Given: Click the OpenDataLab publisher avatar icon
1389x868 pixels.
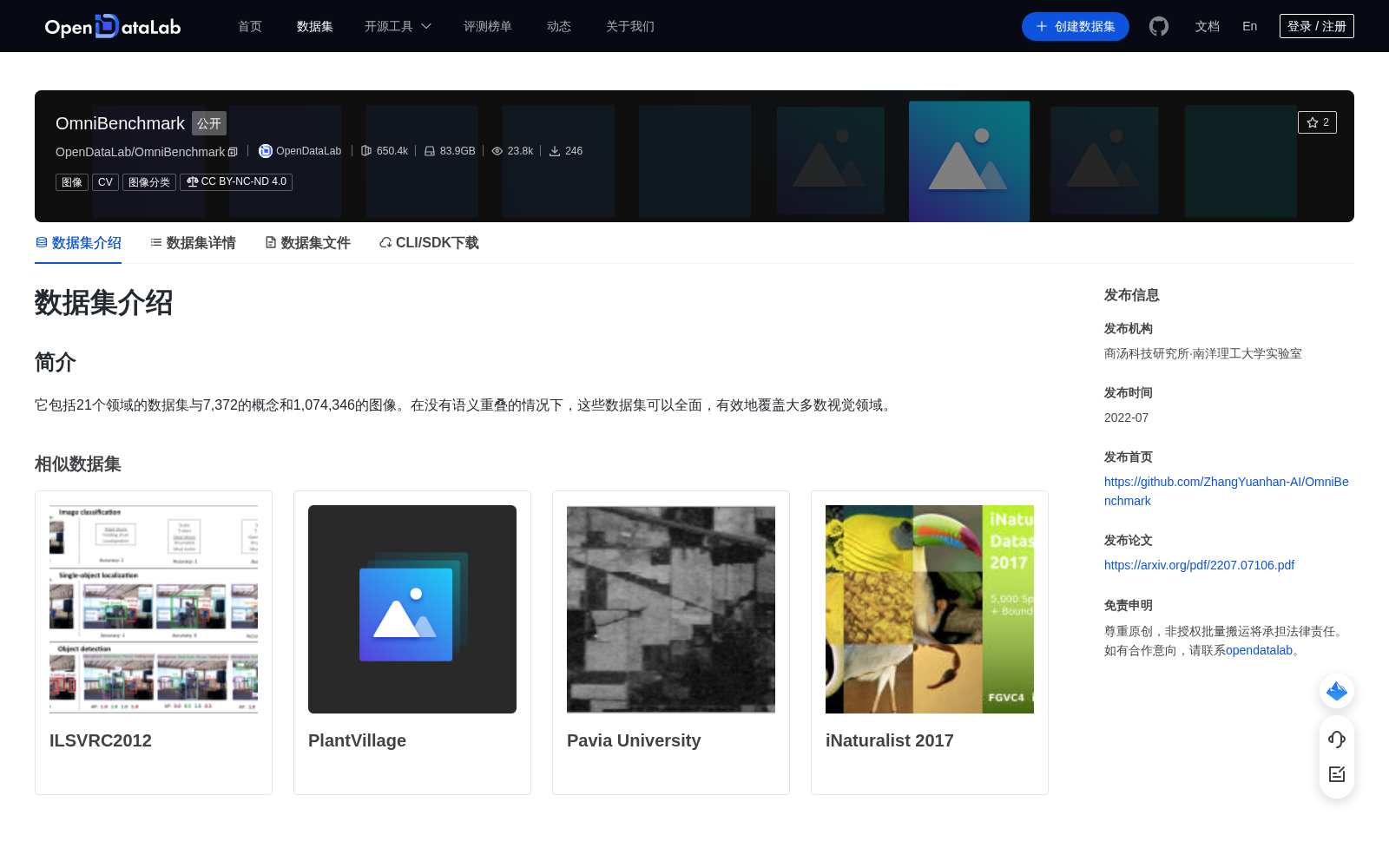Looking at the screenshot, I should click(266, 151).
